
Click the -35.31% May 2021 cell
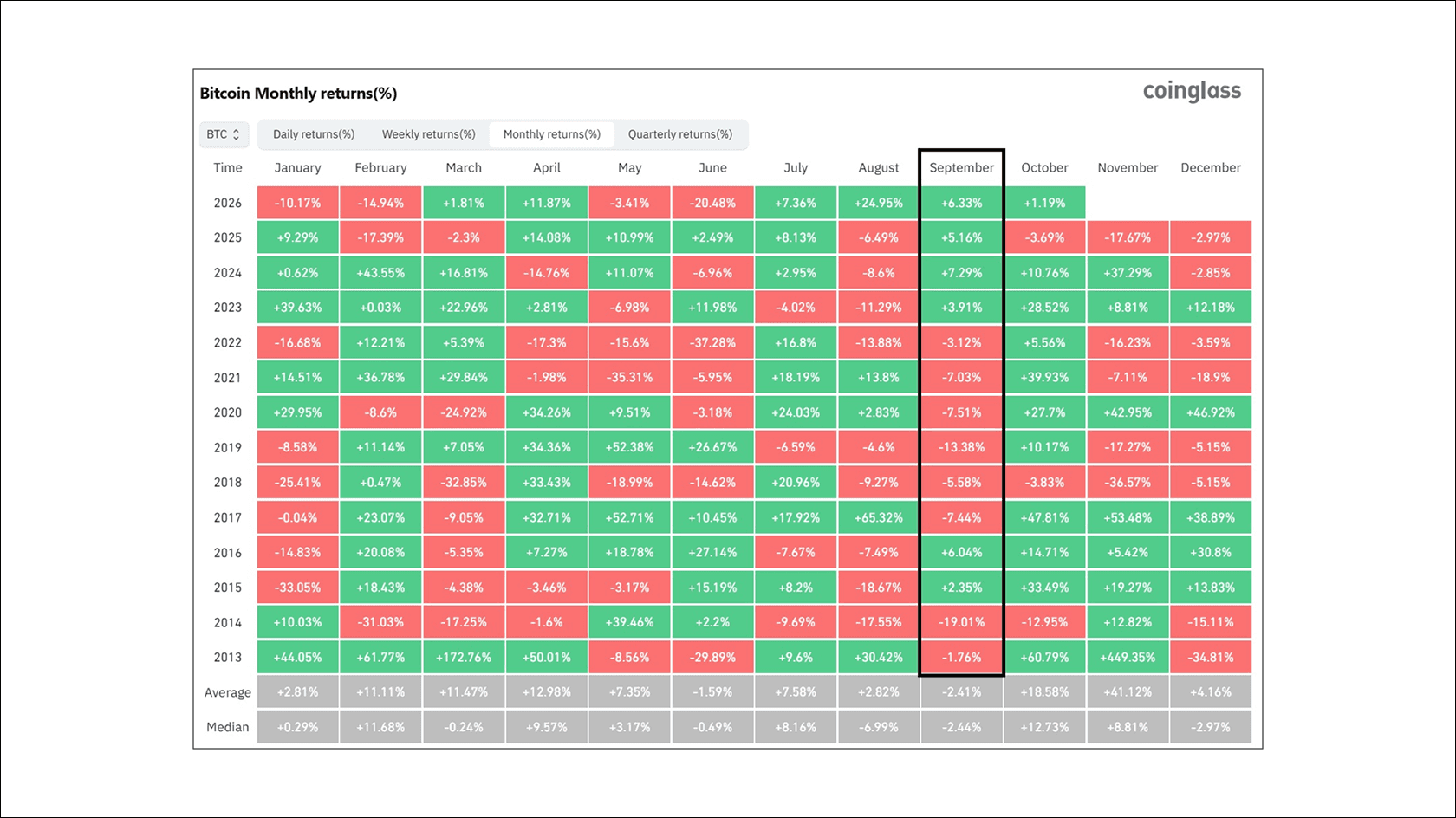[x=630, y=378]
